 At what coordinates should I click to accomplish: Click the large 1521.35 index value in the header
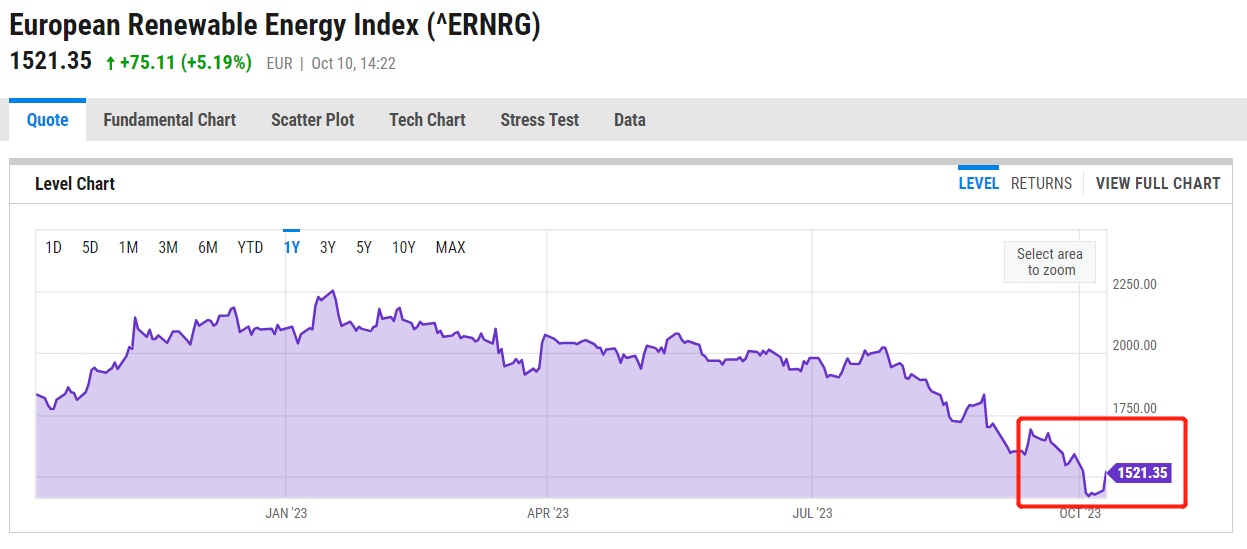(x=50, y=61)
